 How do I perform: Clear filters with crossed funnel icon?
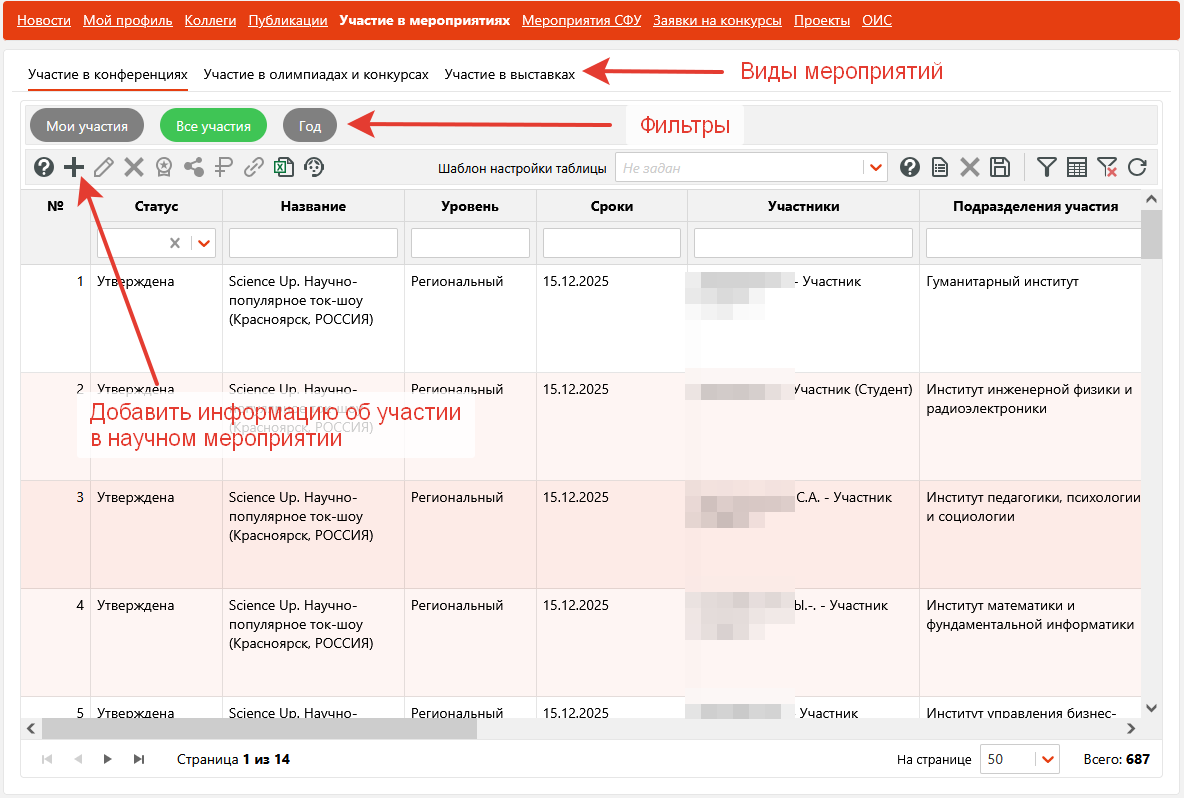point(1107,168)
